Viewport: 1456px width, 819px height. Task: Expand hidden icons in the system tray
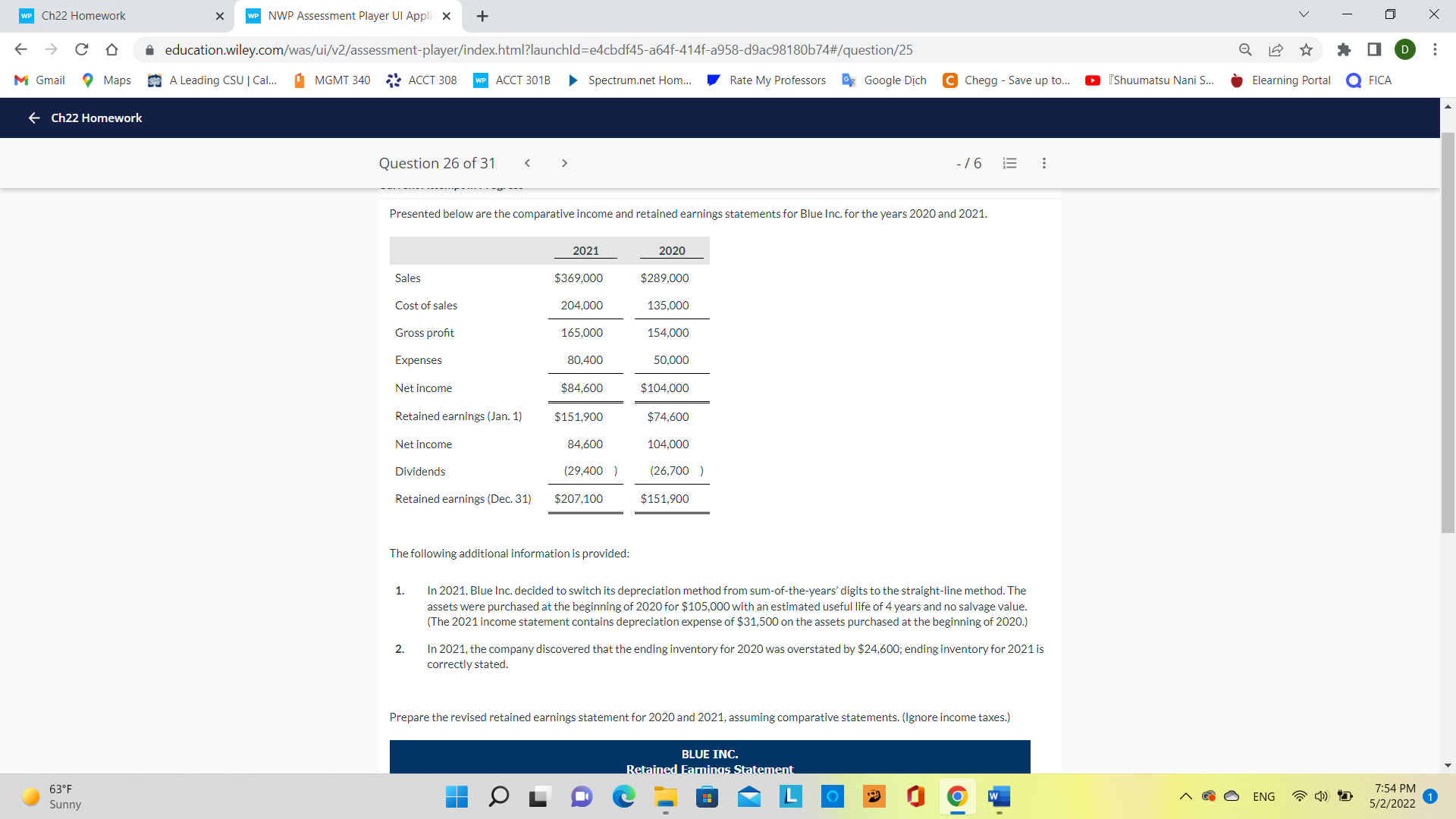click(x=1185, y=796)
